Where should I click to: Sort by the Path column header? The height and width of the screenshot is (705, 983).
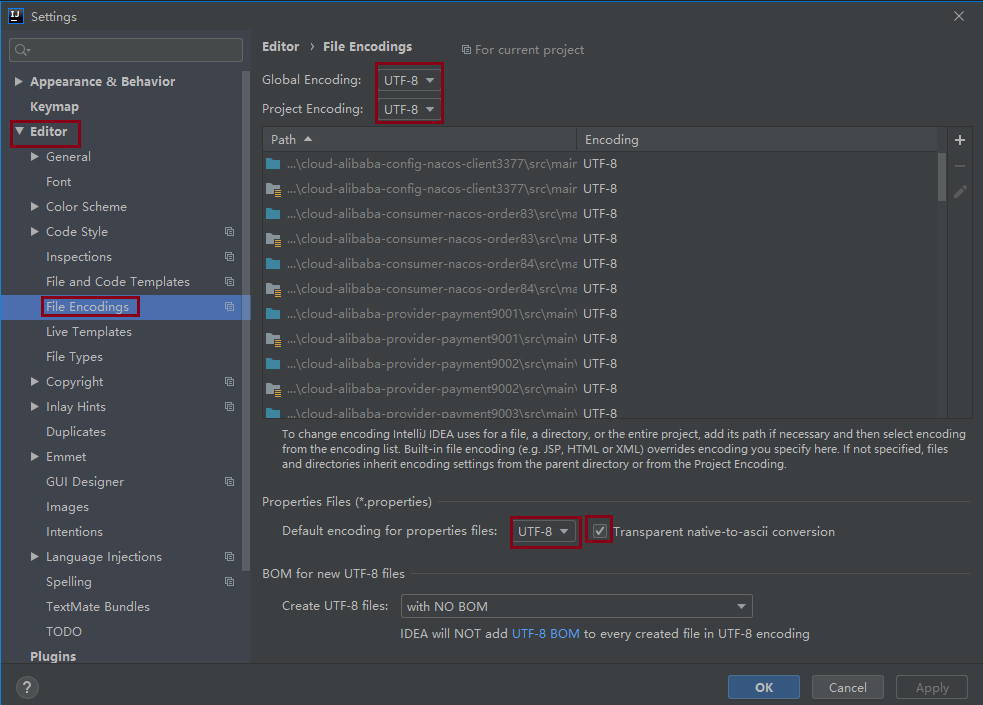tap(419, 140)
